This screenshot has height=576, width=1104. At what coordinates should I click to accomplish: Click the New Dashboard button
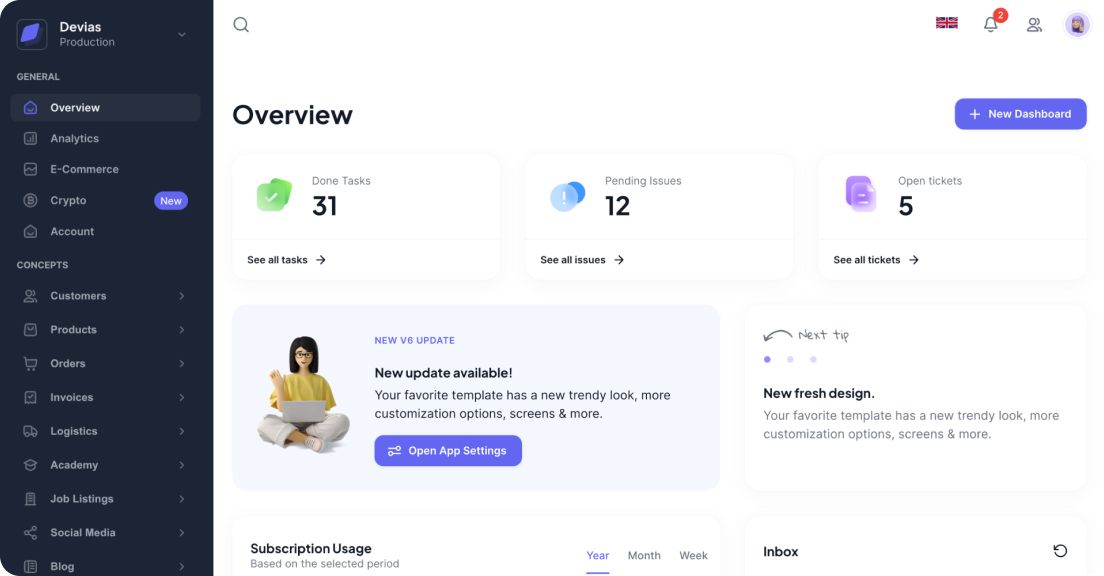(x=1020, y=114)
